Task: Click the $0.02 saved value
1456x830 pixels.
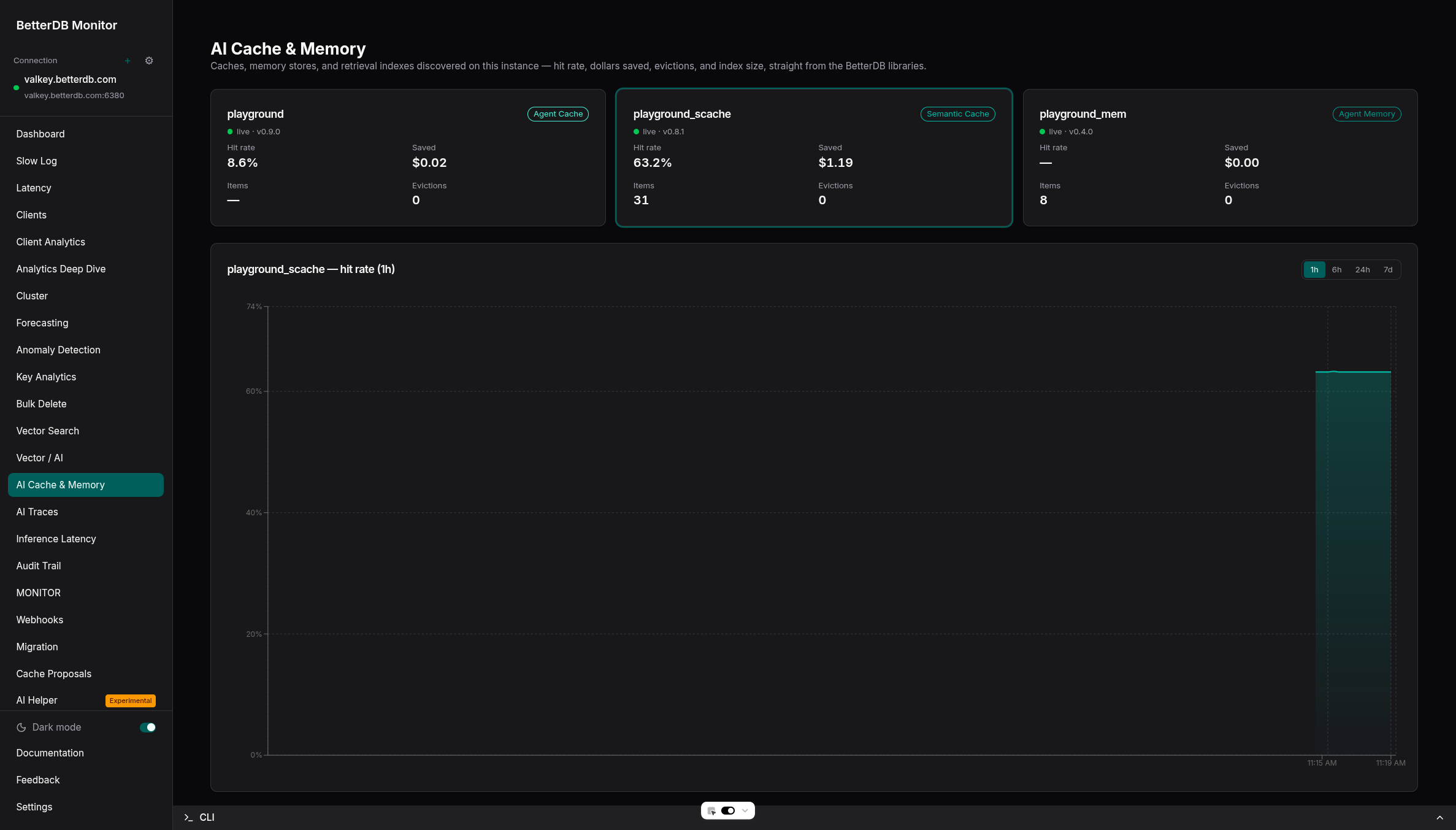Action: 429,163
